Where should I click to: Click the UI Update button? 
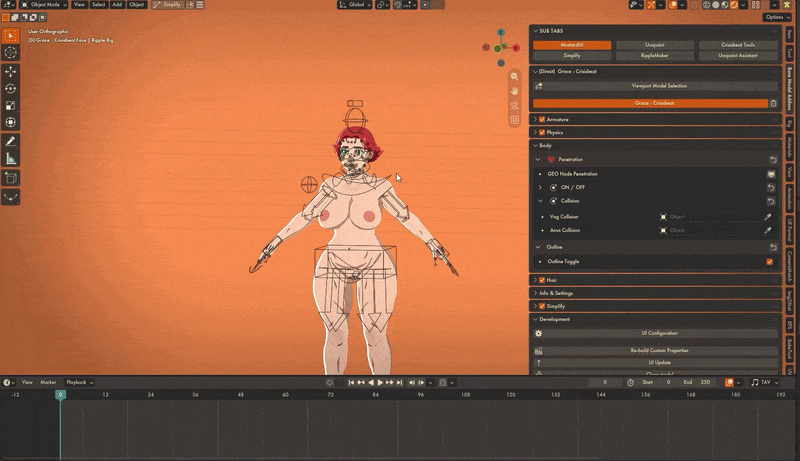click(x=659, y=363)
